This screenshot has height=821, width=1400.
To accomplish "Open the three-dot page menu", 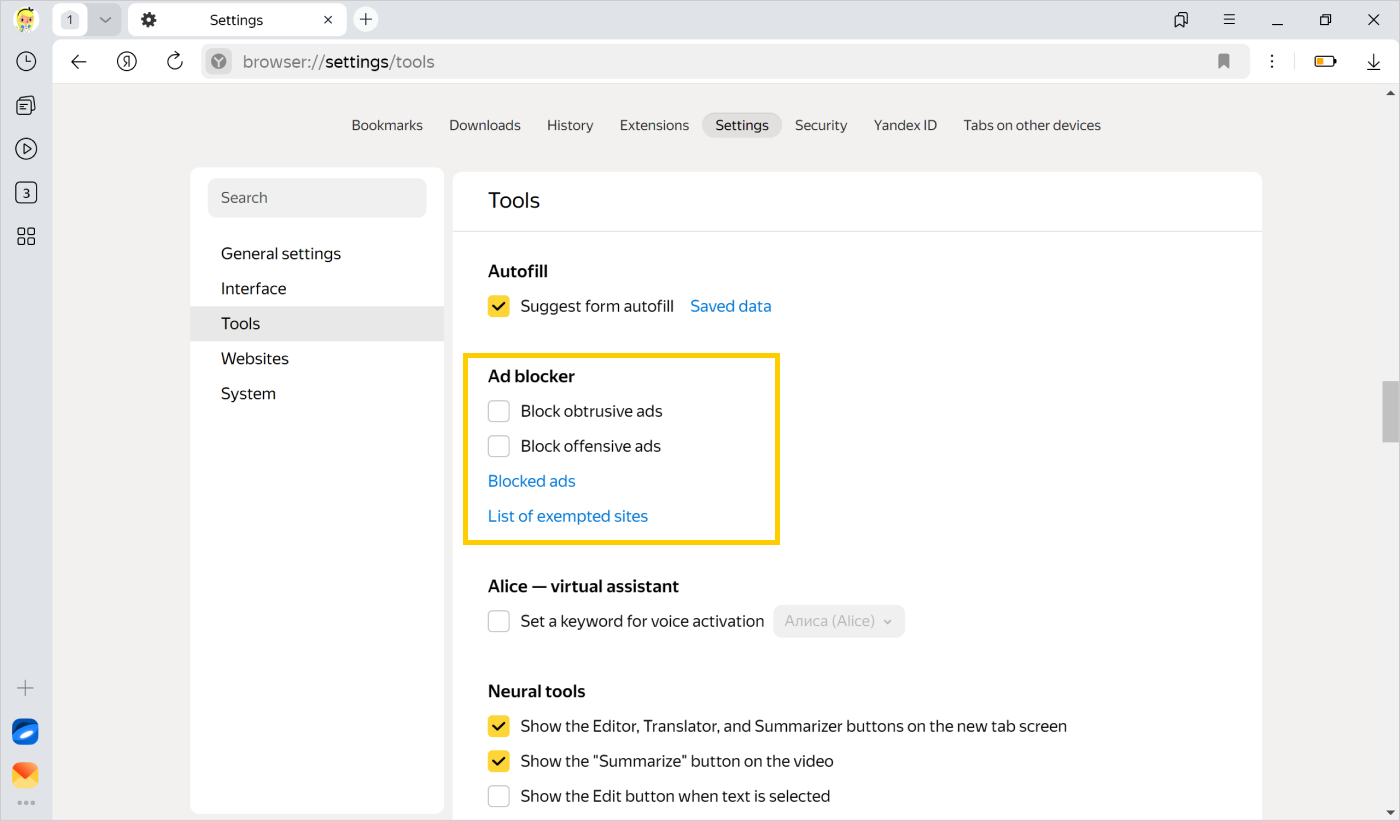I will [x=1272, y=61].
